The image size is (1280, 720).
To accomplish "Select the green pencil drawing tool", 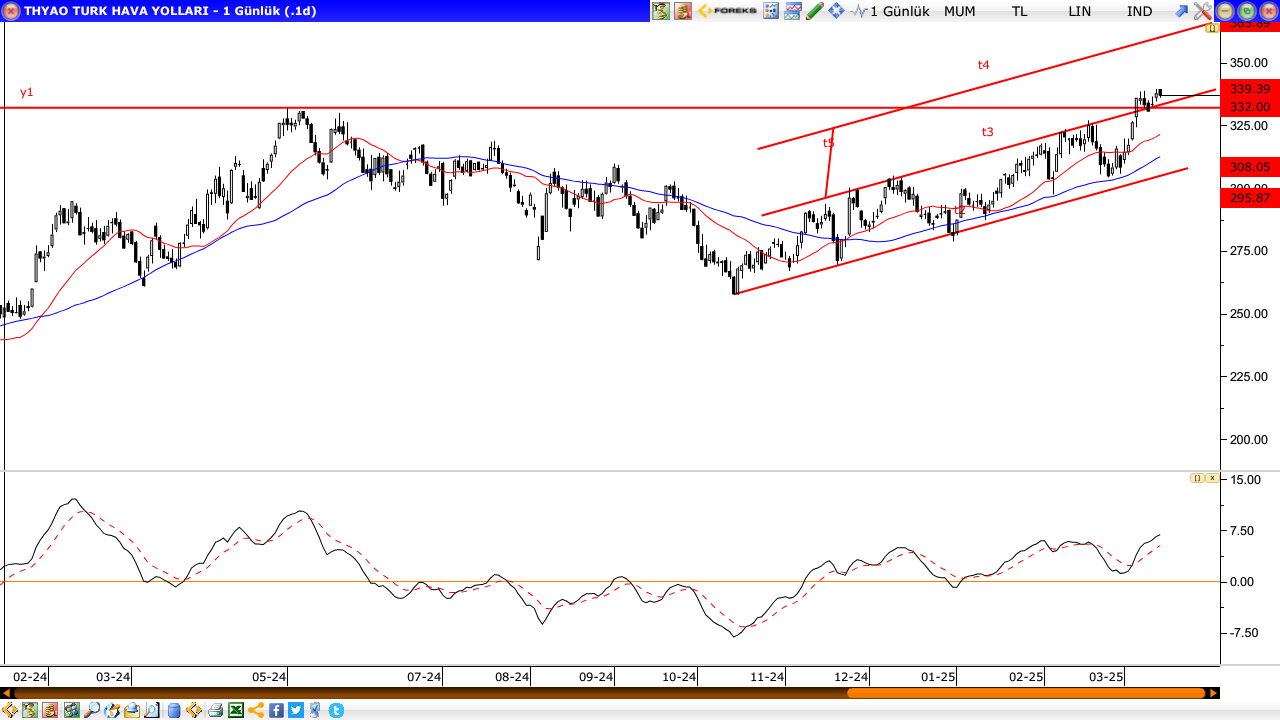I will tap(814, 11).
